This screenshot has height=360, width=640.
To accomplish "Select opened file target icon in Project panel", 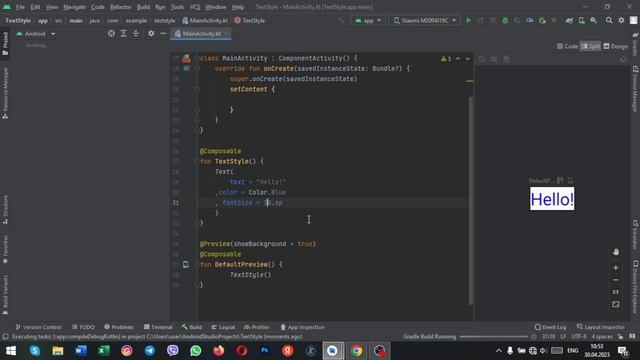I will pos(111,33).
